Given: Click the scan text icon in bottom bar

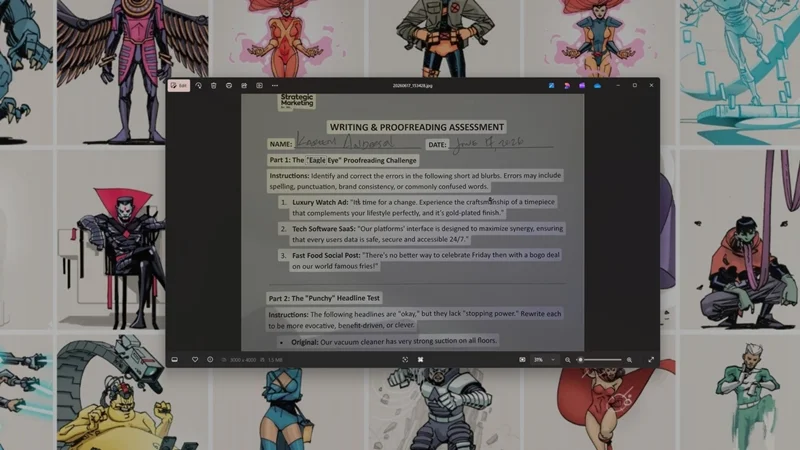Looking at the screenshot, I should point(405,360).
